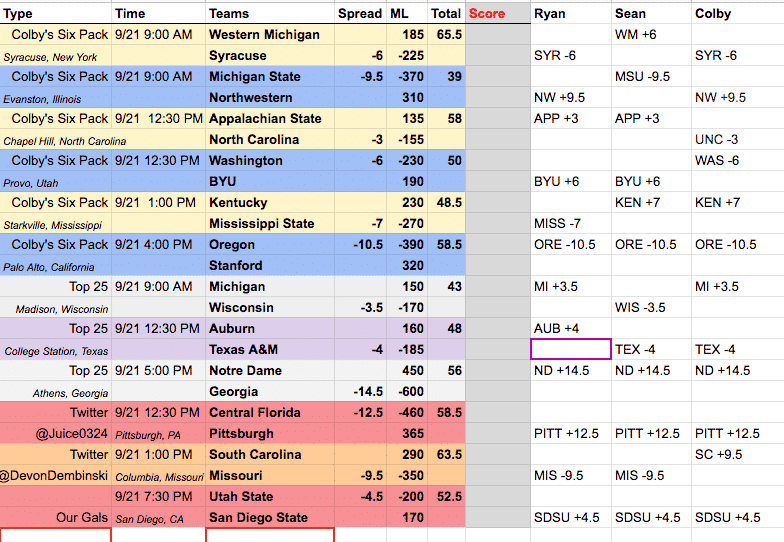Select Ryan's AUB +4 pick
The height and width of the screenshot is (542, 784).
click(570, 328)
